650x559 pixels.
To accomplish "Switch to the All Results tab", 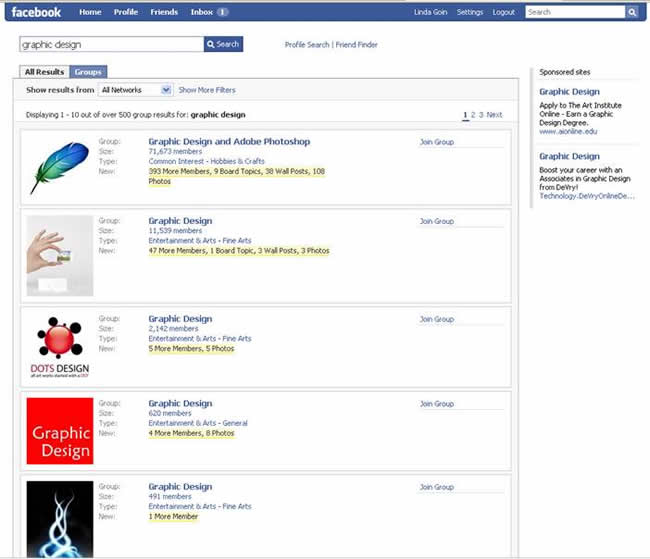I will click(x=44, y=72).
